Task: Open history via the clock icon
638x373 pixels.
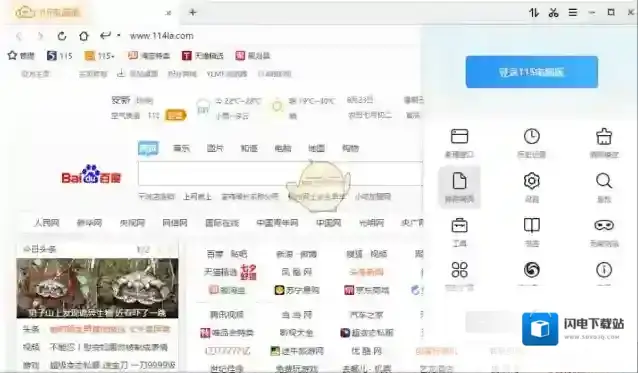Action: pos(531,142)
